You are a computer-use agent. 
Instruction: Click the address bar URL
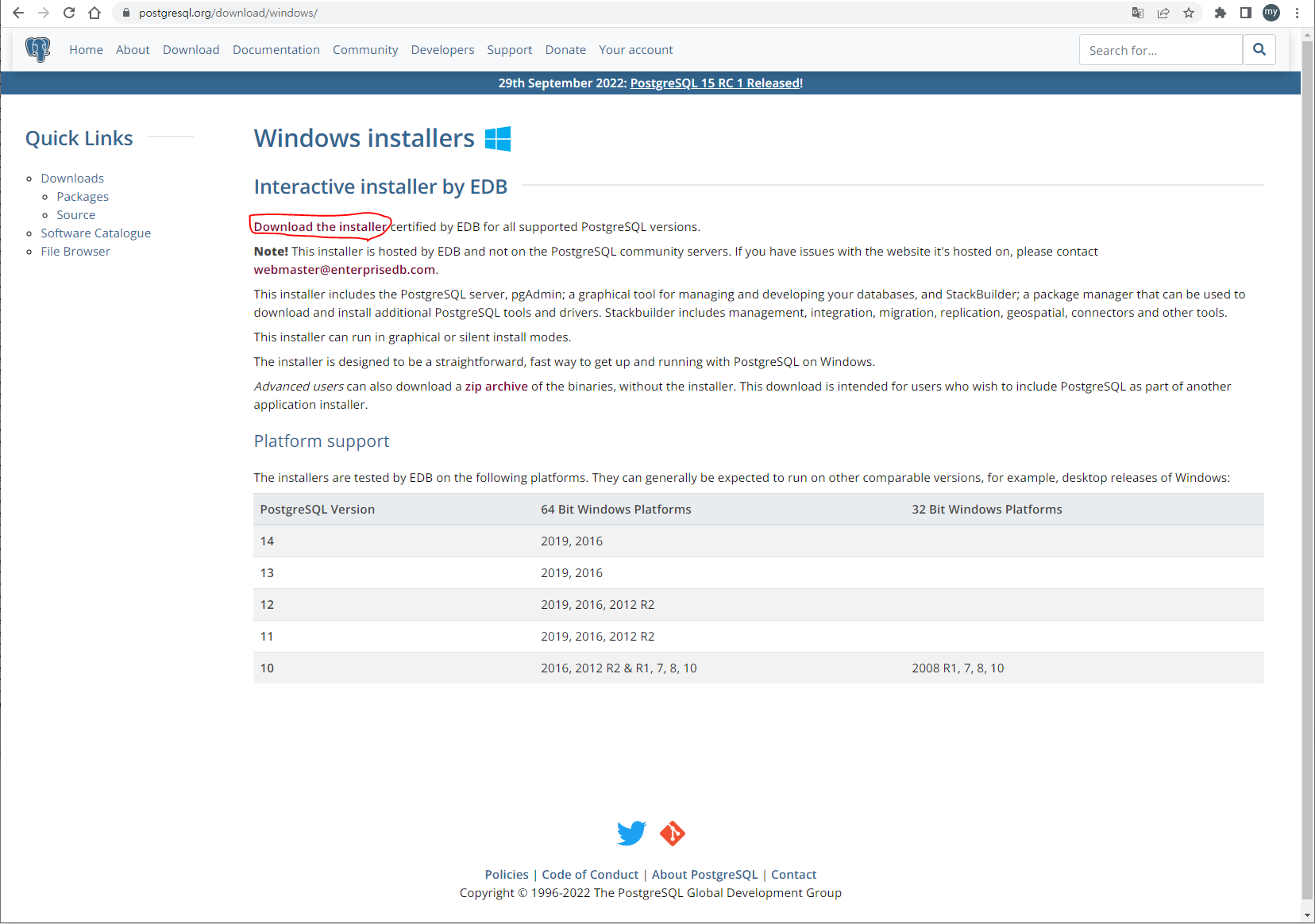(228, 13)
